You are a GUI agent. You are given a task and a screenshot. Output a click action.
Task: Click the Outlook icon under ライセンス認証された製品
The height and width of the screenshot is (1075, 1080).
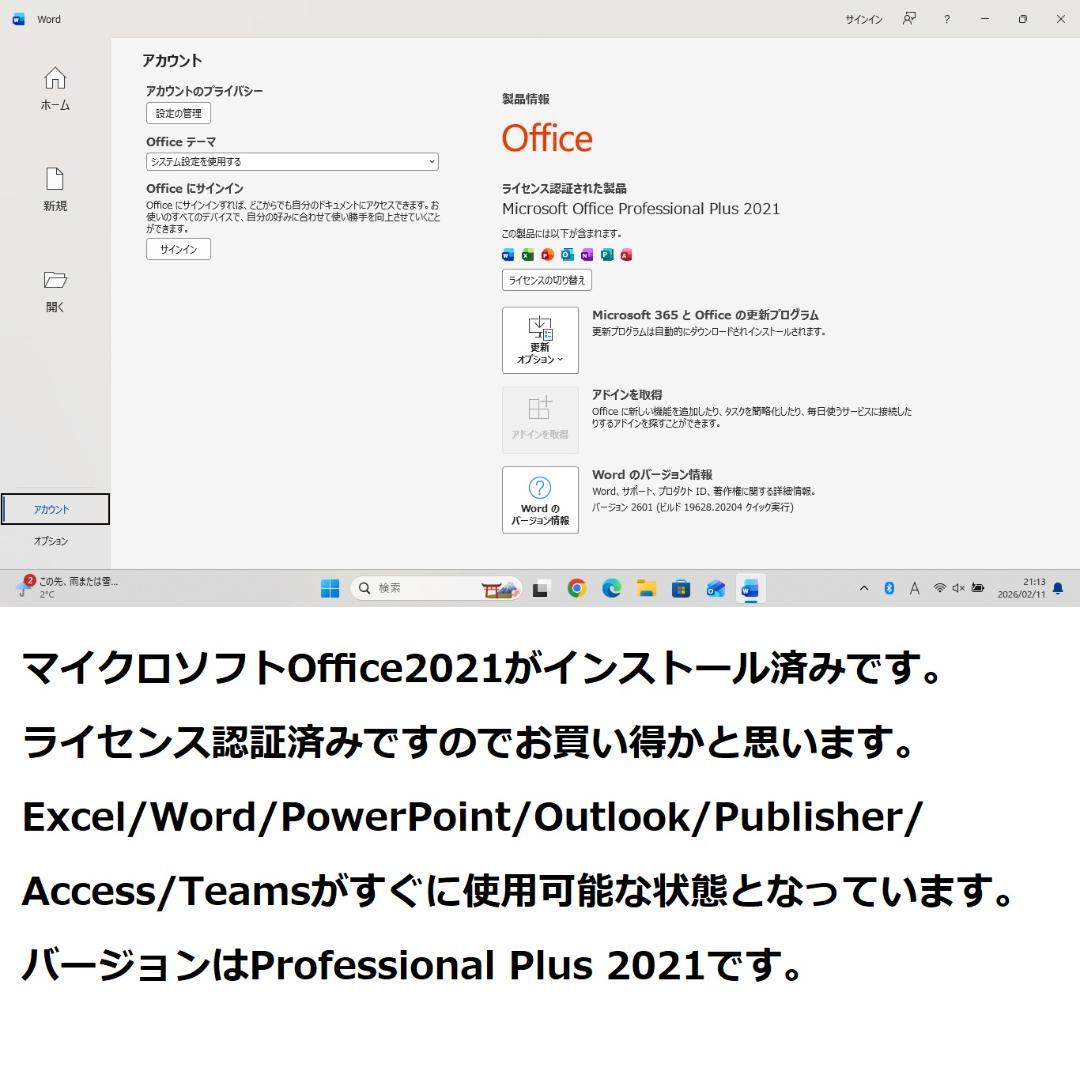[567, 255]
